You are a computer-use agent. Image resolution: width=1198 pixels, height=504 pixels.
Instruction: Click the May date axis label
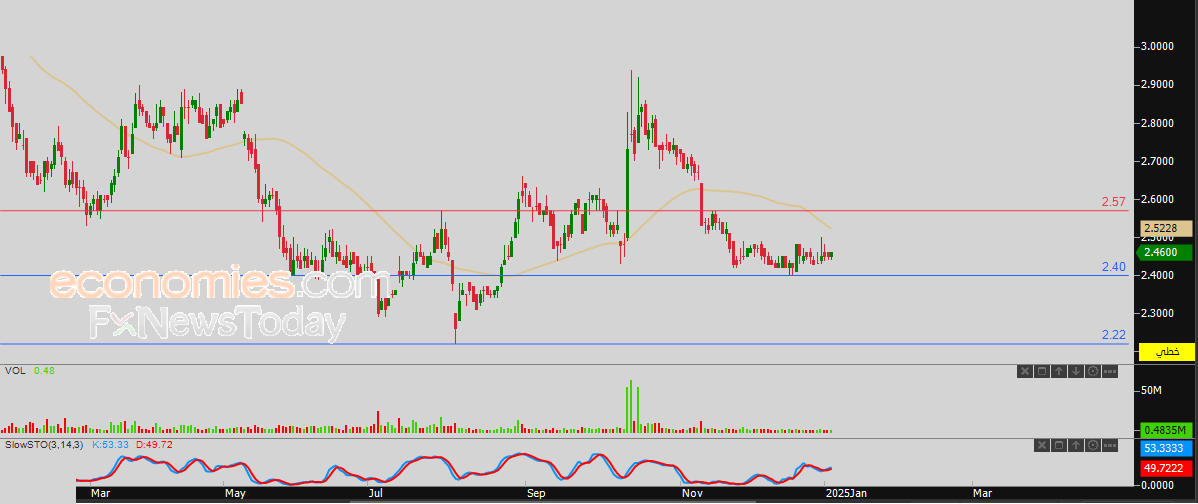235,495
